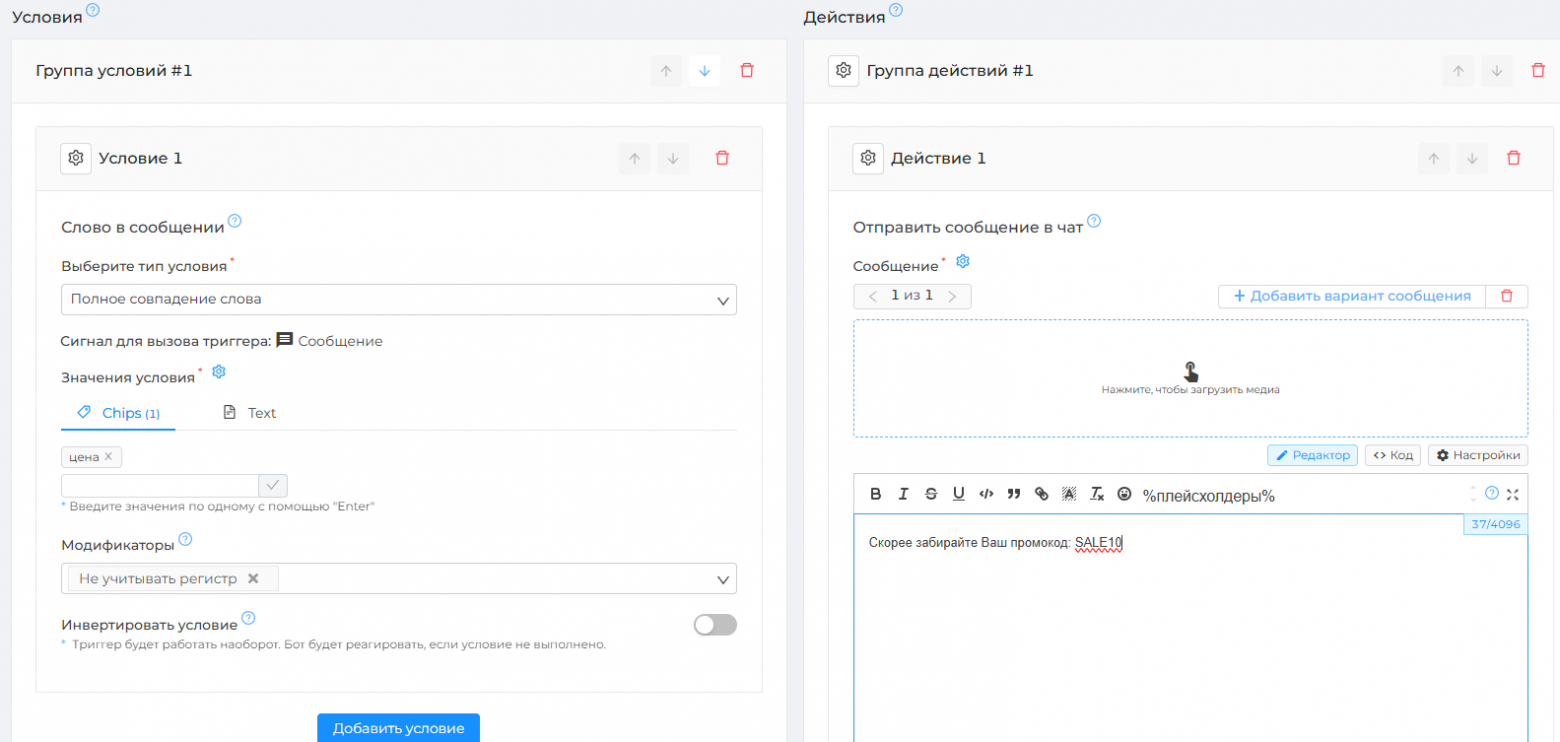Open gear settings for Действие 1
The image size is (1560, 742).
[x=868, y=158]
